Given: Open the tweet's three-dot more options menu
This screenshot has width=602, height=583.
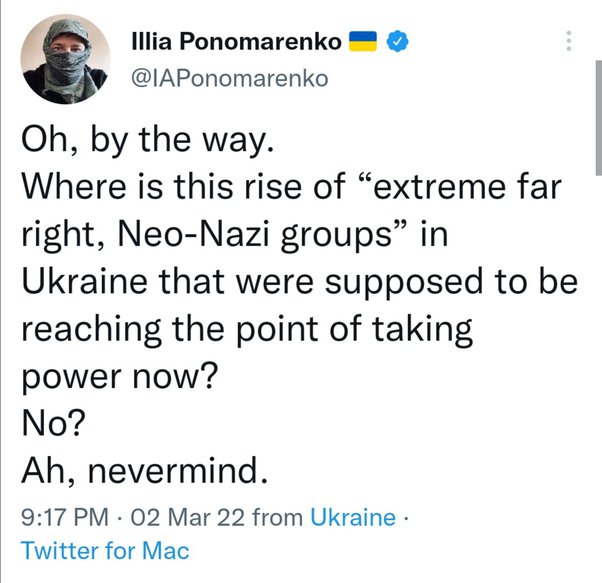Looking at the screenshot, I should pyautogui.click(x=570, y=41).
